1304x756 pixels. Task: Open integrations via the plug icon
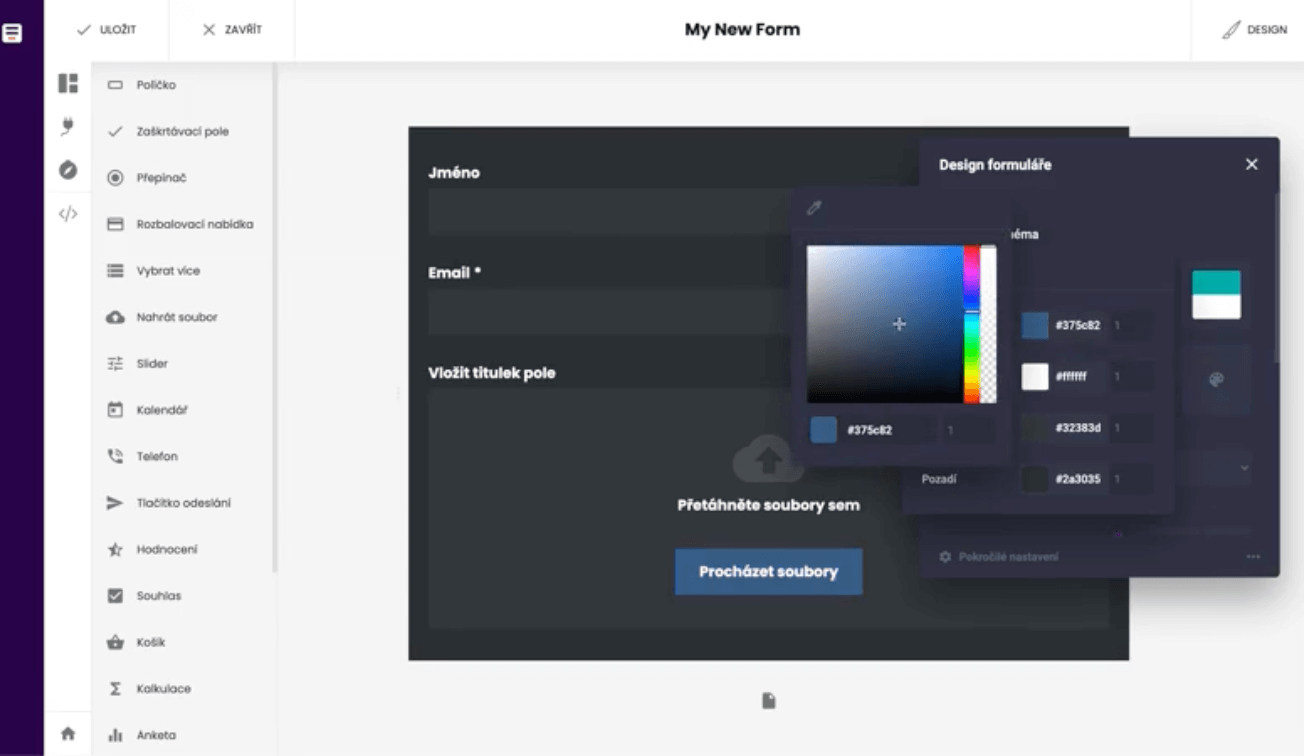click(x=68, y=126)
